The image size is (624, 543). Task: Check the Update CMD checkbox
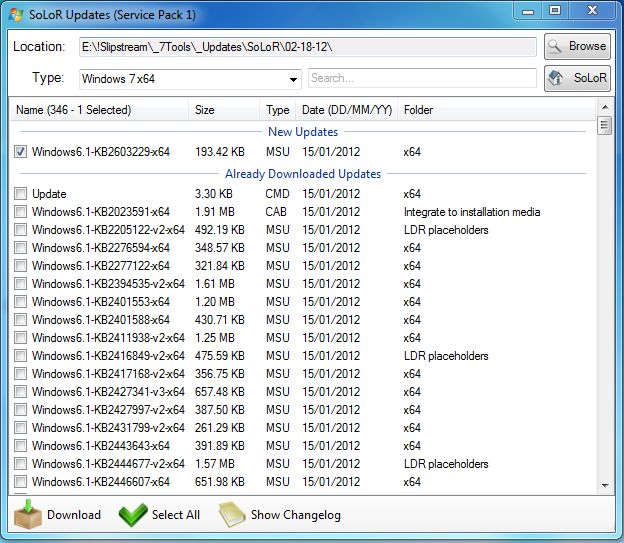20,194
